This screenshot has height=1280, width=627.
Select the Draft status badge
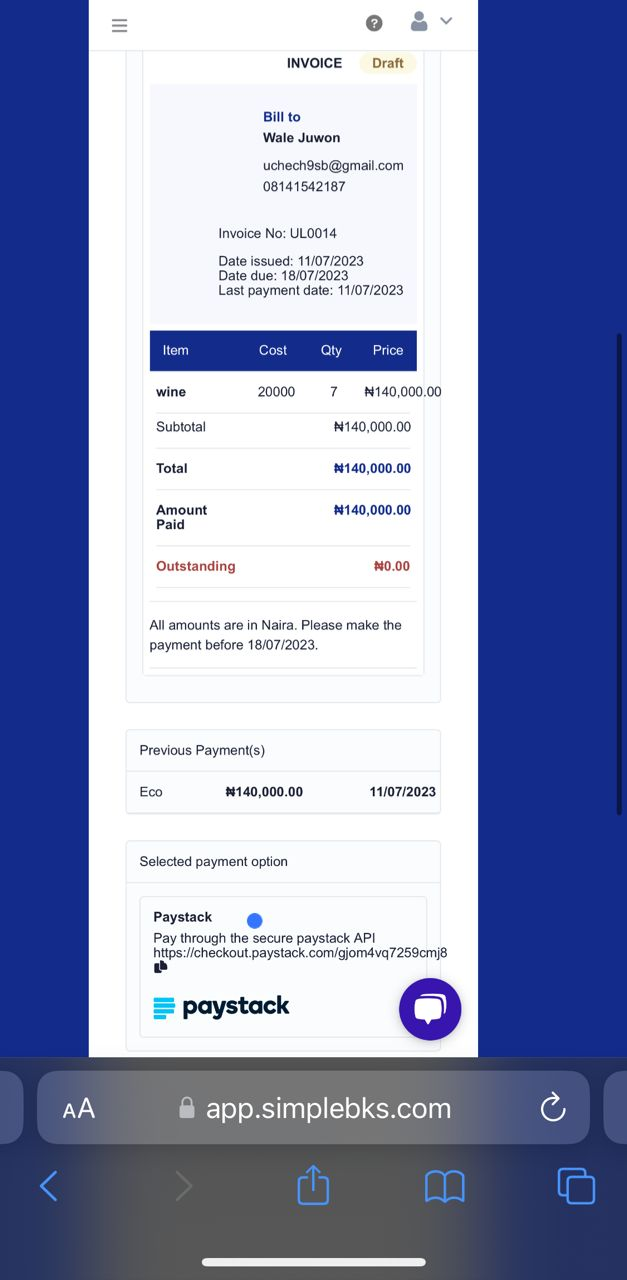tap(387, 63)
